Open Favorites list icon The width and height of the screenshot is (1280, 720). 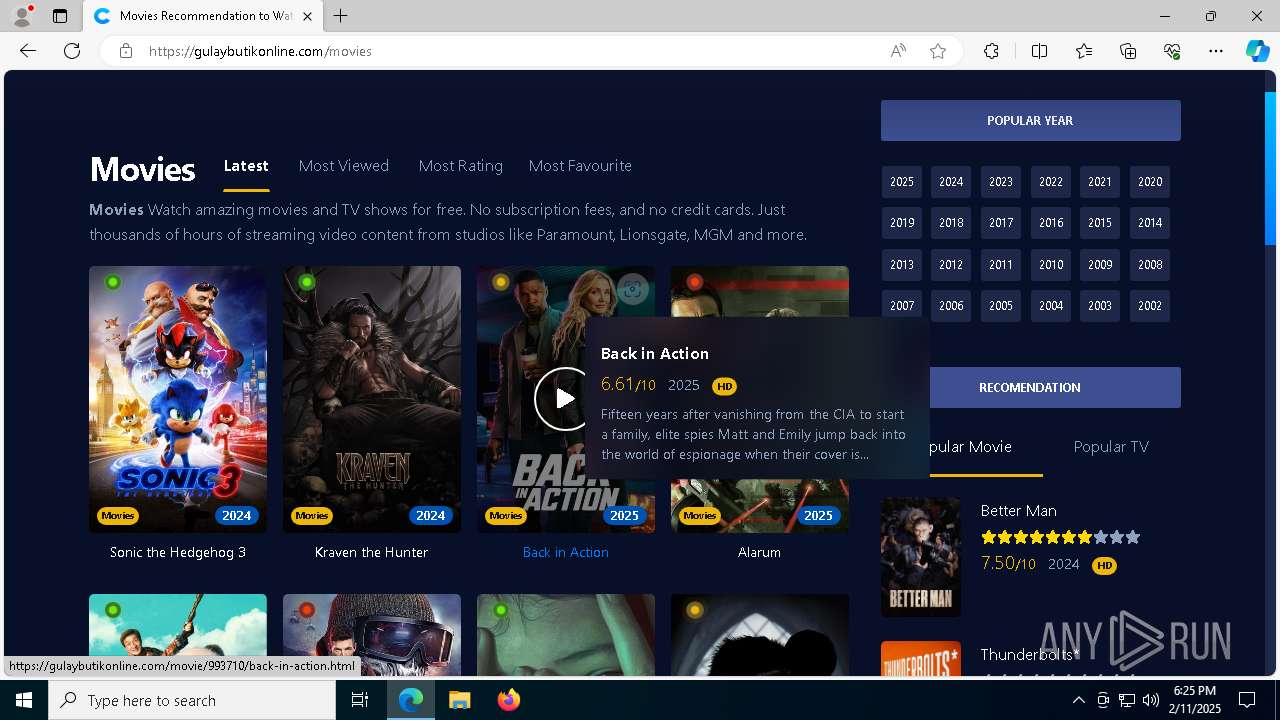(1084, 51)
